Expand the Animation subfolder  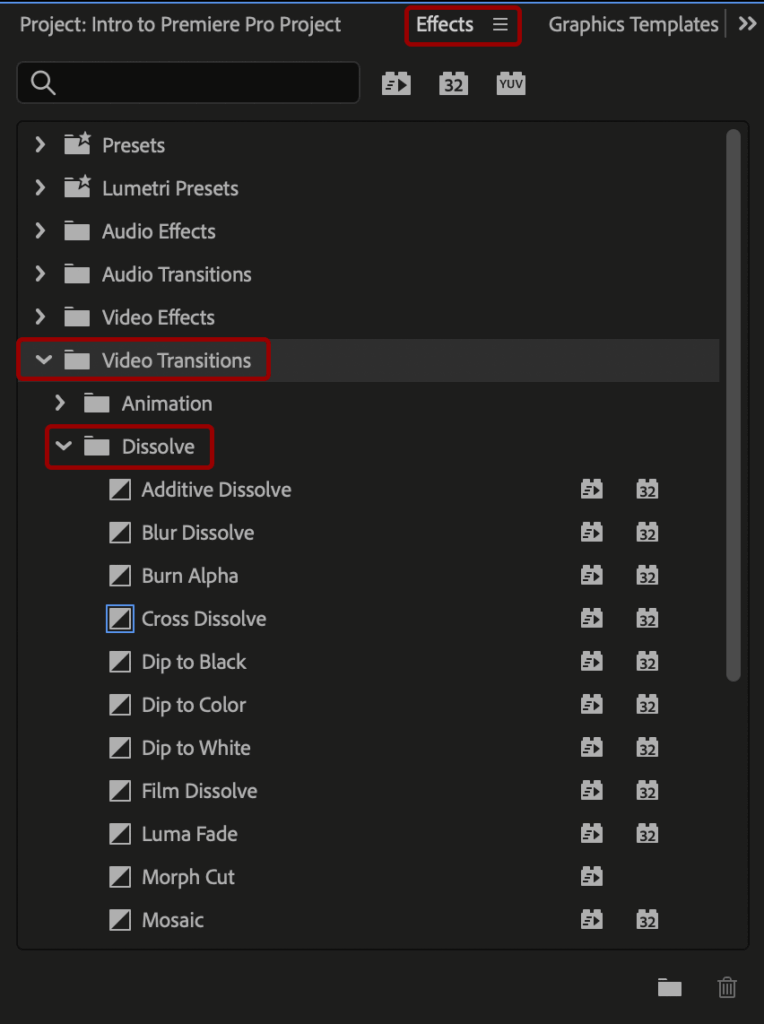point(60,403)
